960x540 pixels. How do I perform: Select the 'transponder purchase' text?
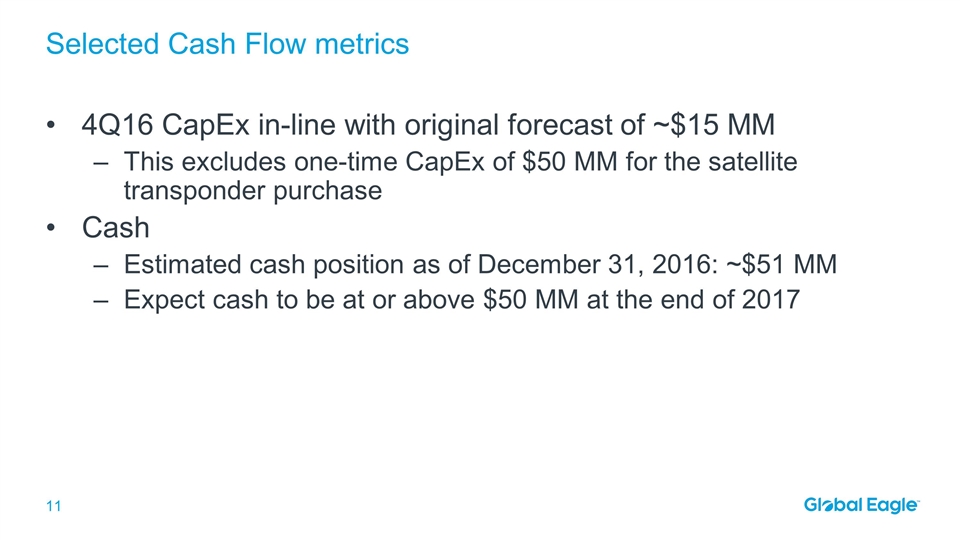[252, 190]
